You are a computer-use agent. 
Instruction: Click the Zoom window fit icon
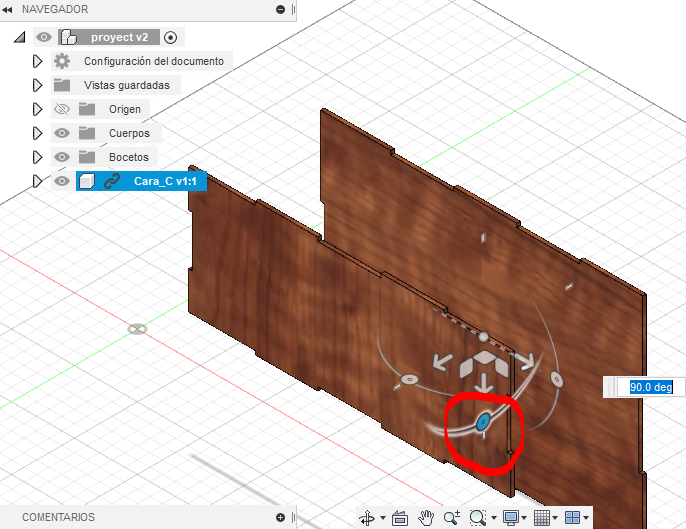coord(478,518)
